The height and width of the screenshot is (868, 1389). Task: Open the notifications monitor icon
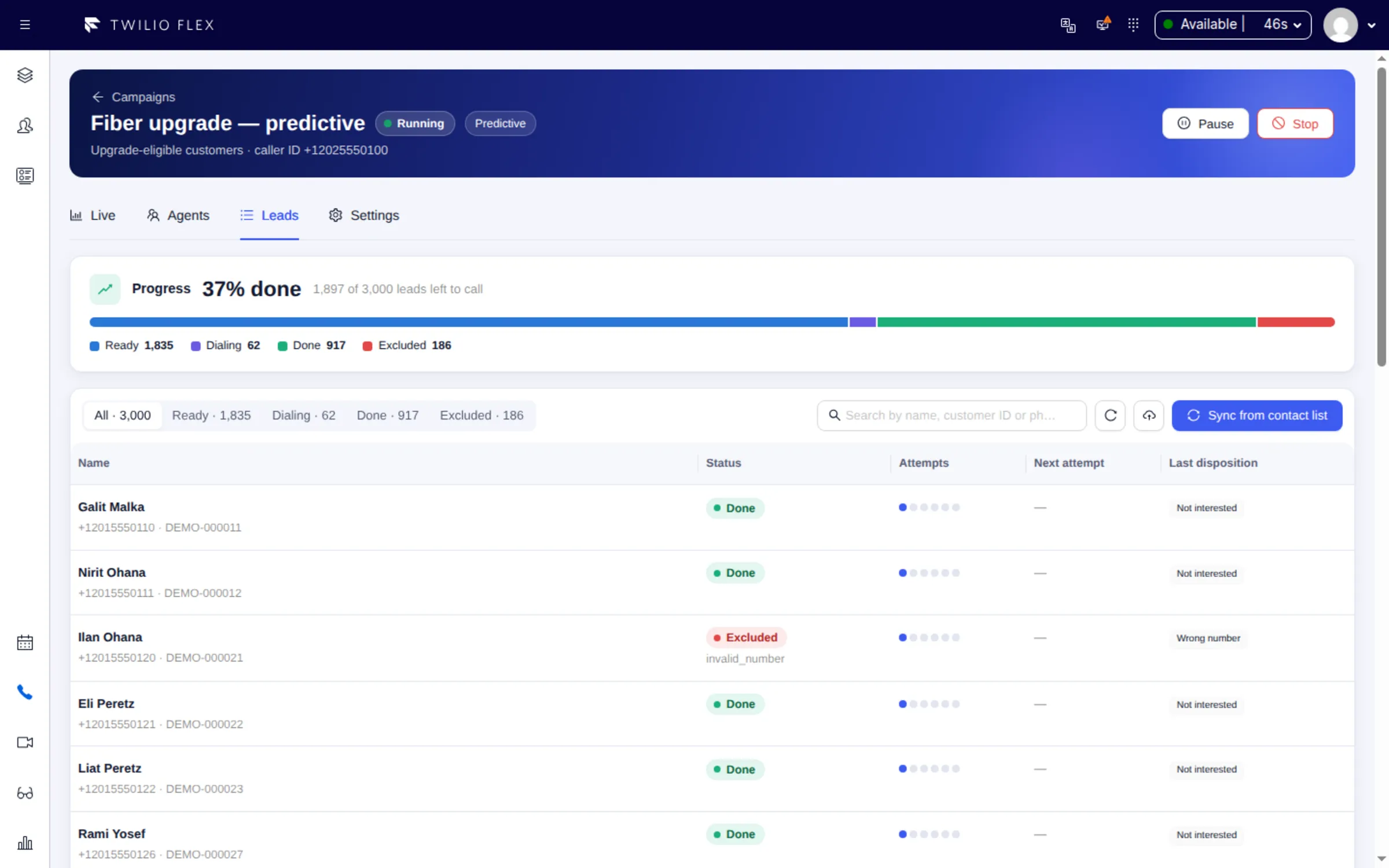pyautogui.click(x=1103, y=24)
